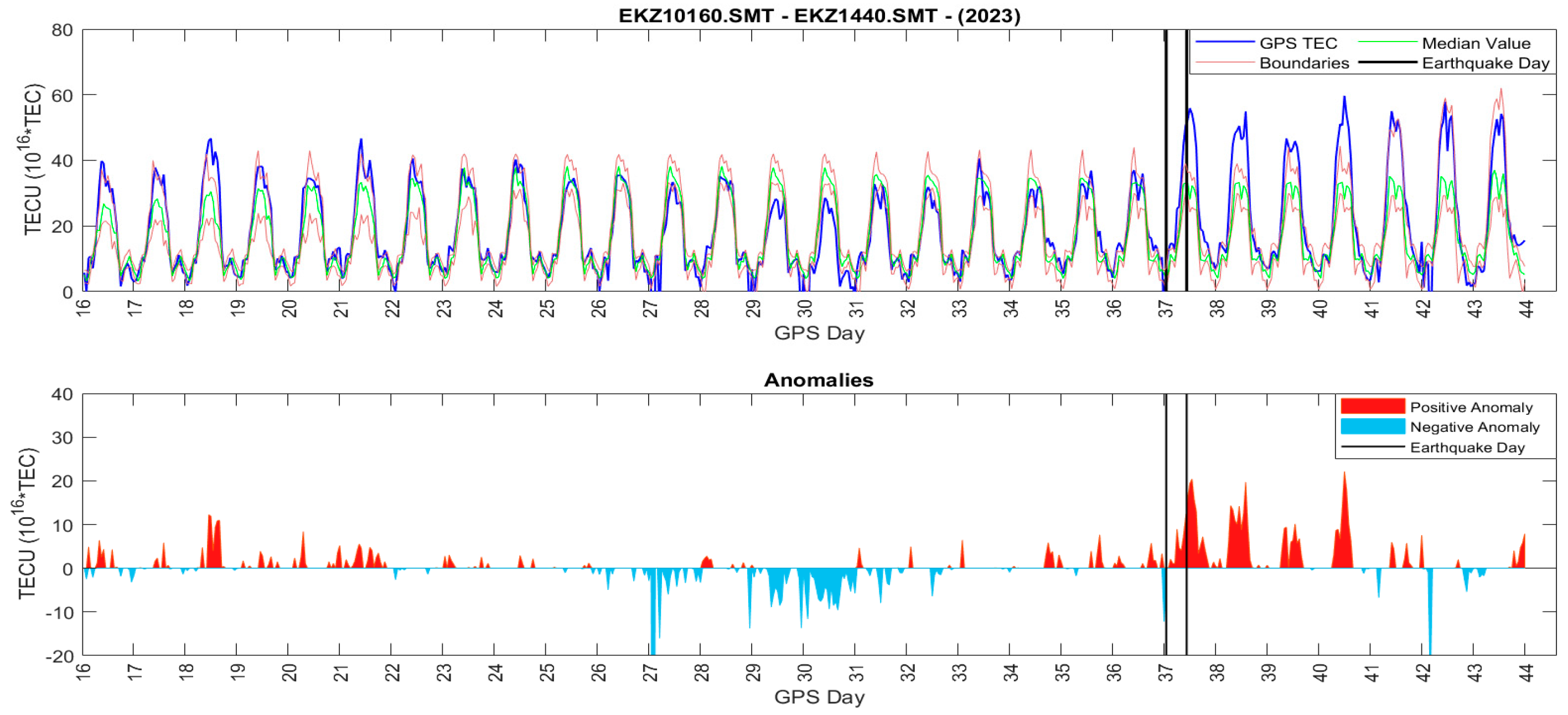Select the Earthquake Day legend entry in Anomalies plot

pyautogui.click(x=1433, y=447)
